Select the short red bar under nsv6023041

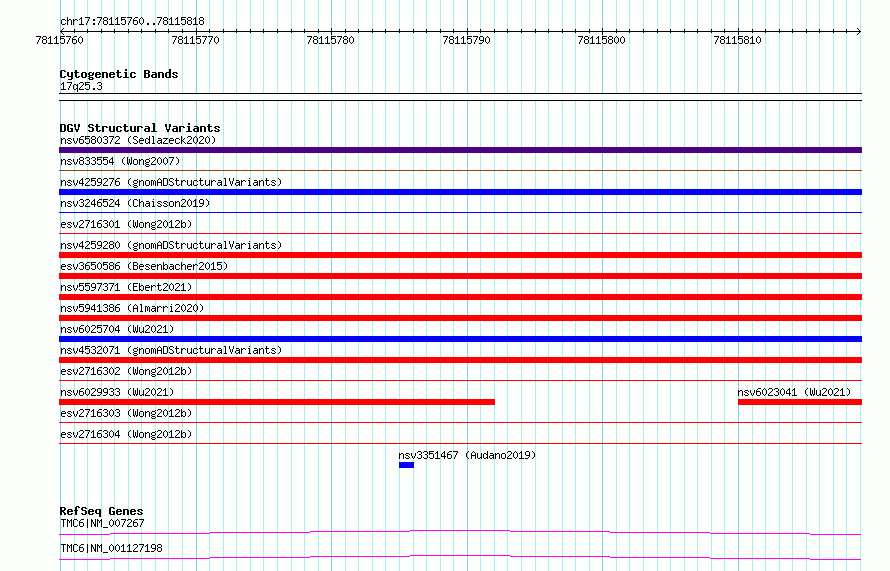(x=800, y=402)
